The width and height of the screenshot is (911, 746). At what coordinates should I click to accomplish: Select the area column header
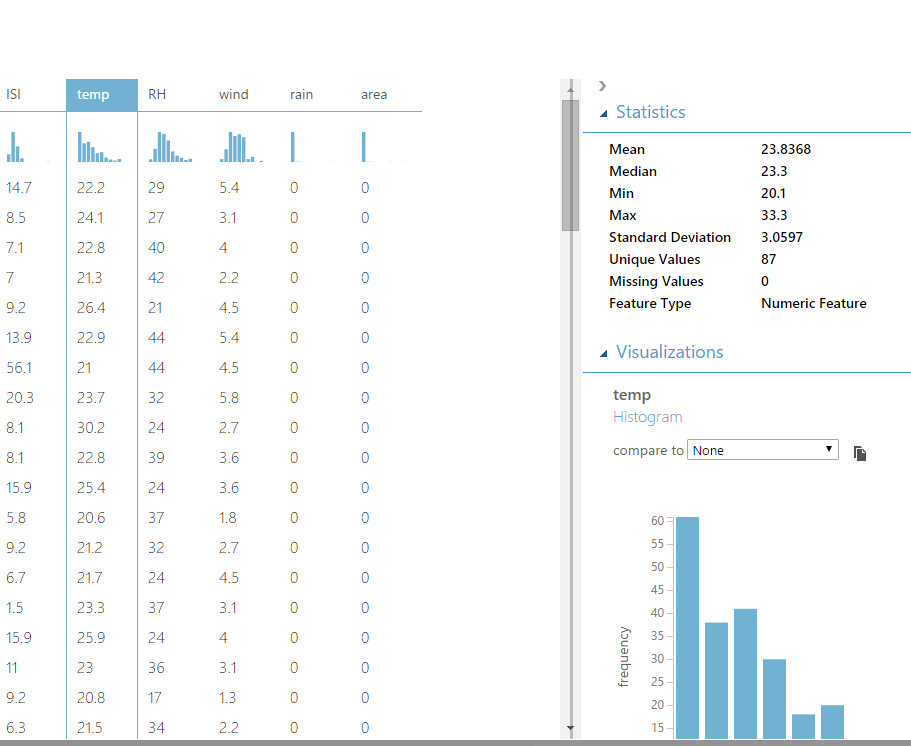pyautogui.click(x=374, y=95)
